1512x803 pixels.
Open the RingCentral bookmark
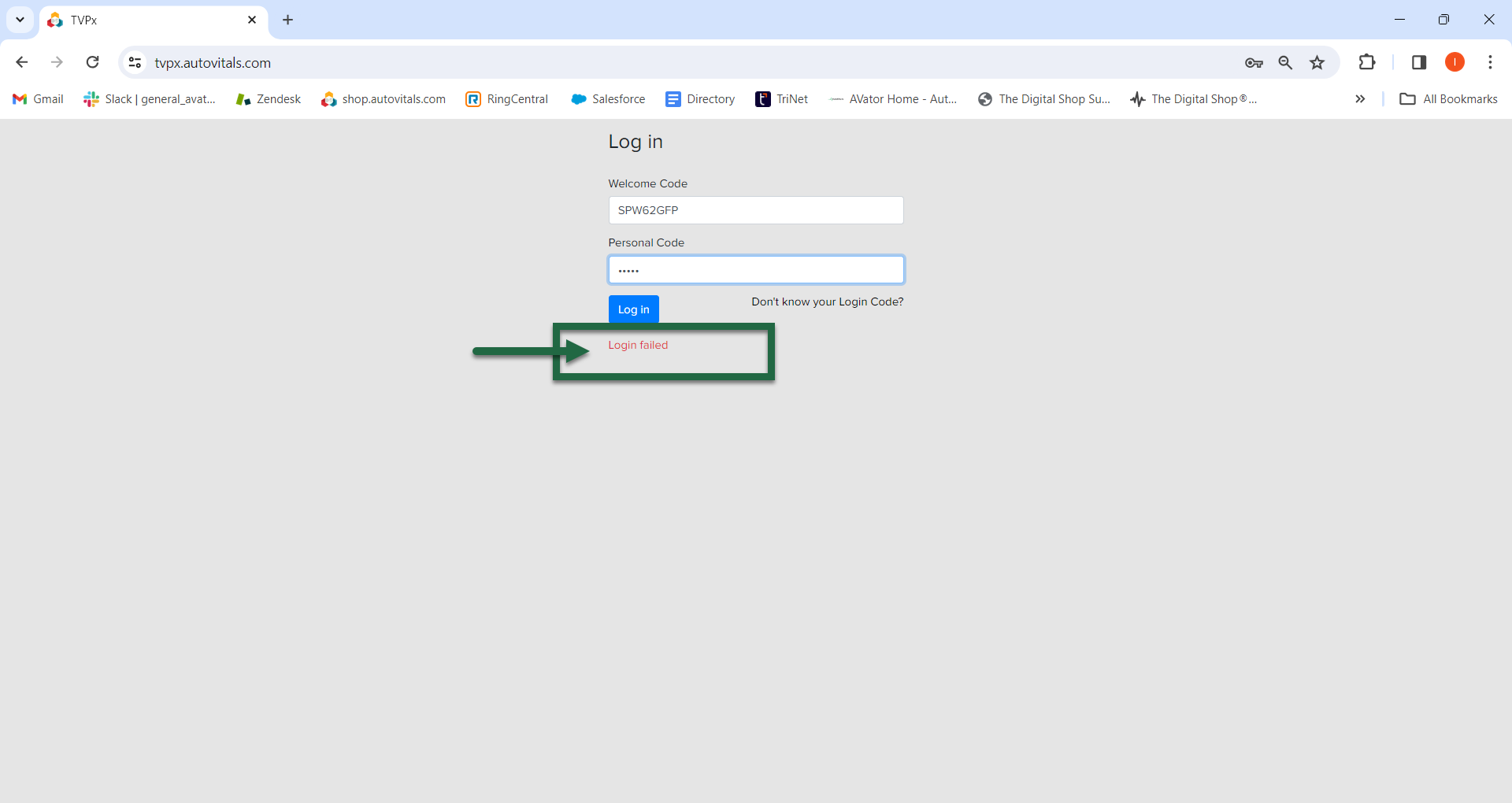(507, 99)
